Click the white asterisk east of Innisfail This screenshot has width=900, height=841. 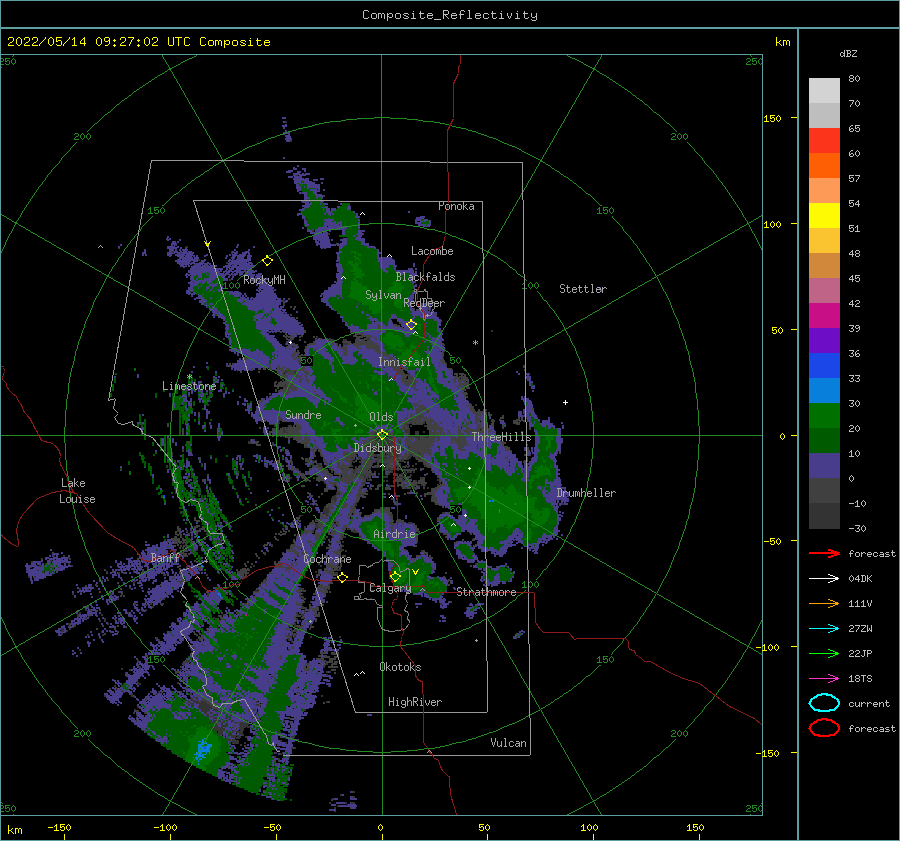point(475,343)
